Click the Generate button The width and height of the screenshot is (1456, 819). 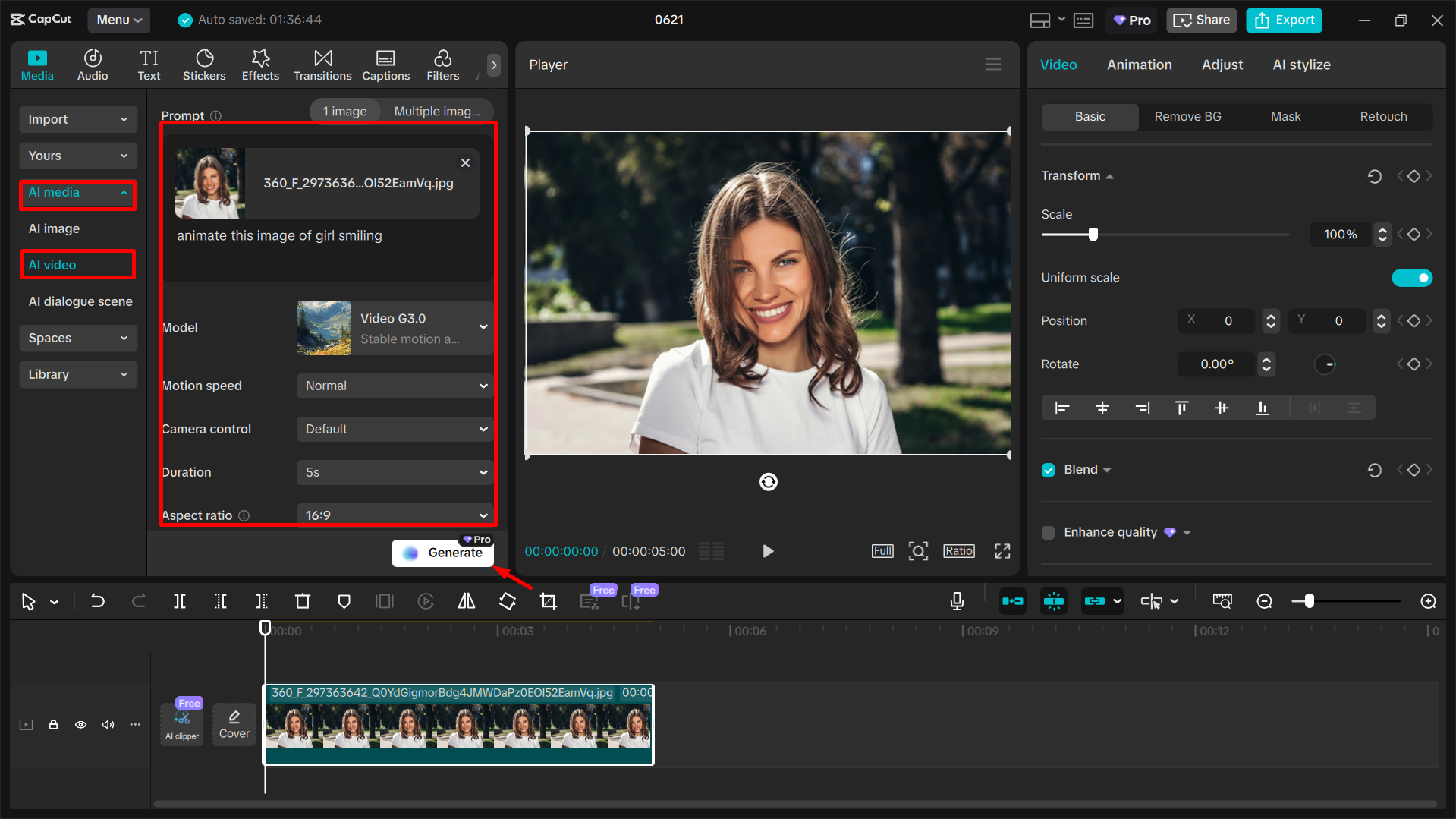tap(442, 553)
